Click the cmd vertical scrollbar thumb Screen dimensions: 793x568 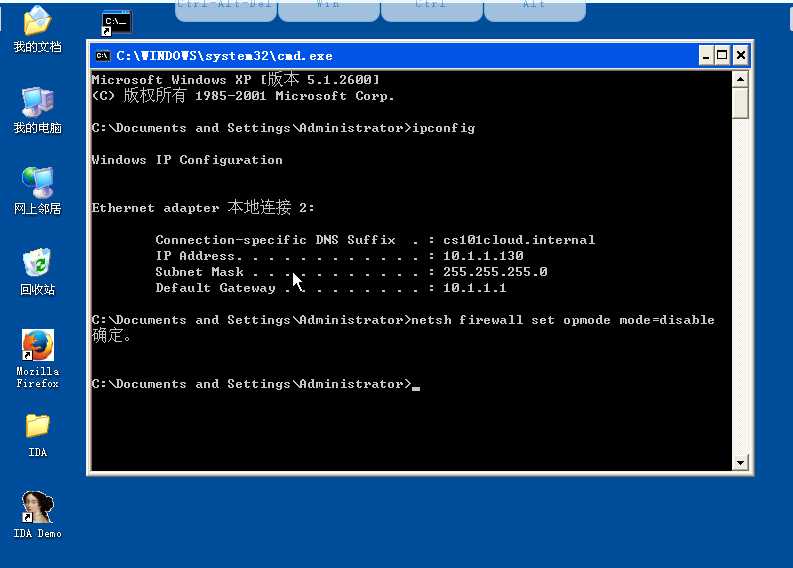(x=740, y=103)
